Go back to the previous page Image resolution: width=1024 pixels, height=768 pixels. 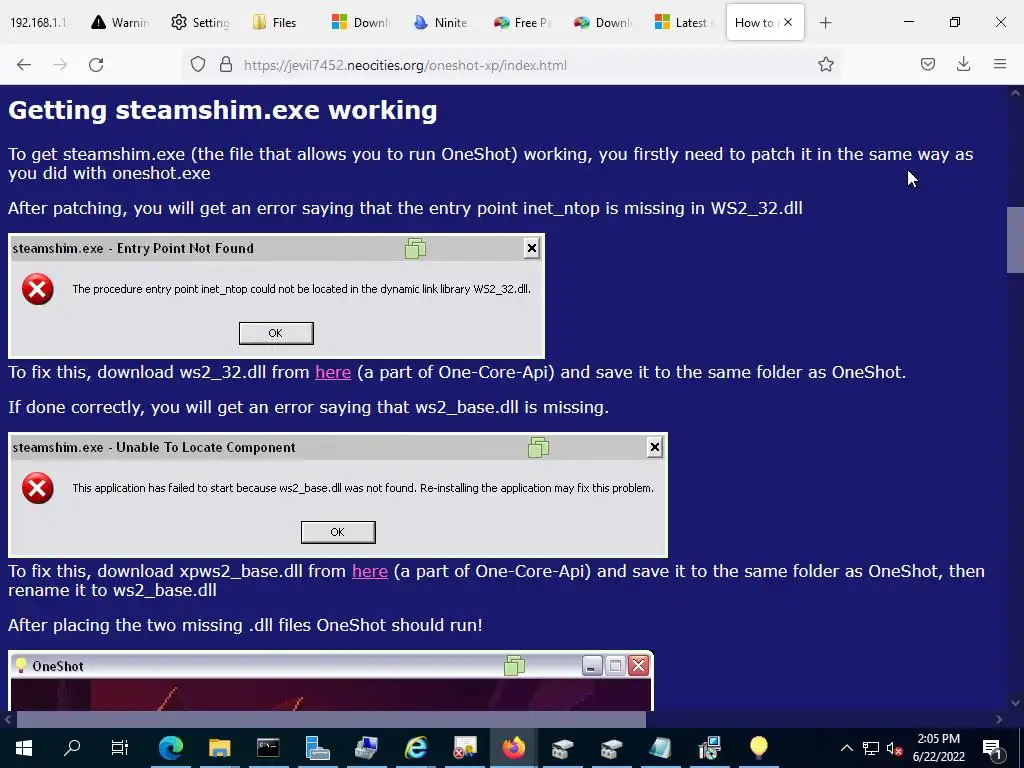click(x=24, y=64)
